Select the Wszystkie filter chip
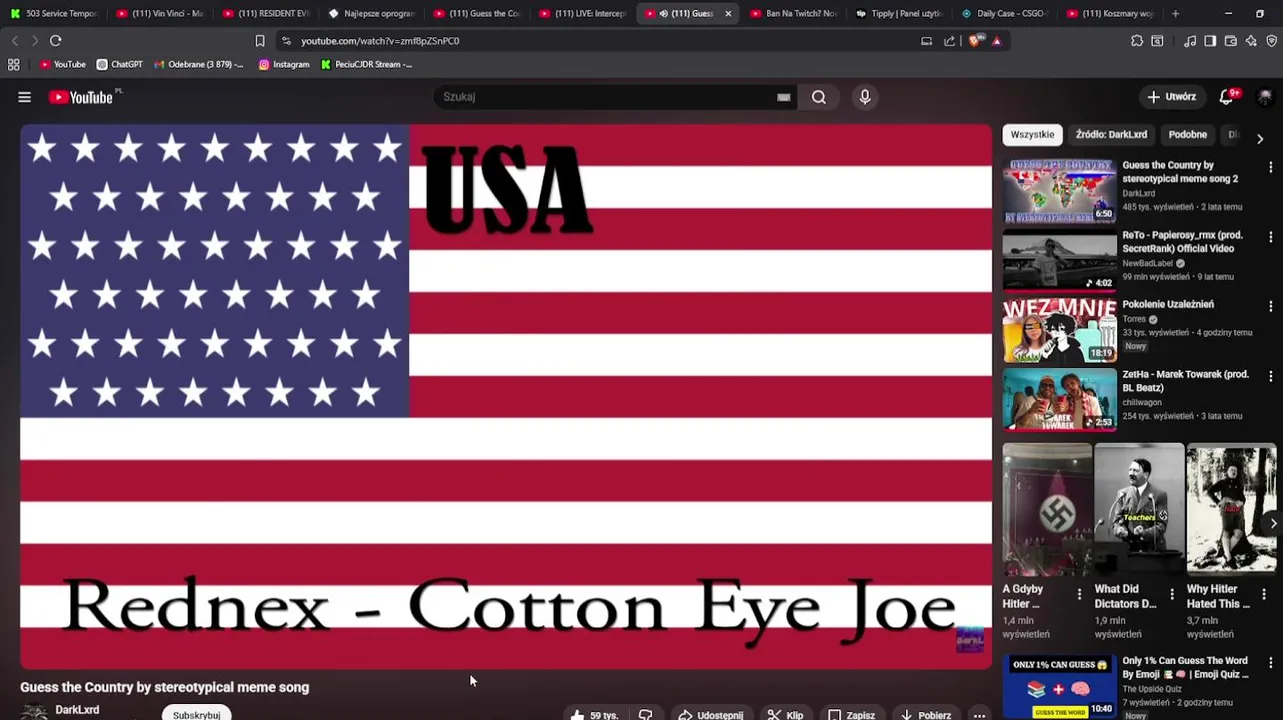Image resolution: width=1283 pixels, height=720 pixels. click(x=1032, y=134)
